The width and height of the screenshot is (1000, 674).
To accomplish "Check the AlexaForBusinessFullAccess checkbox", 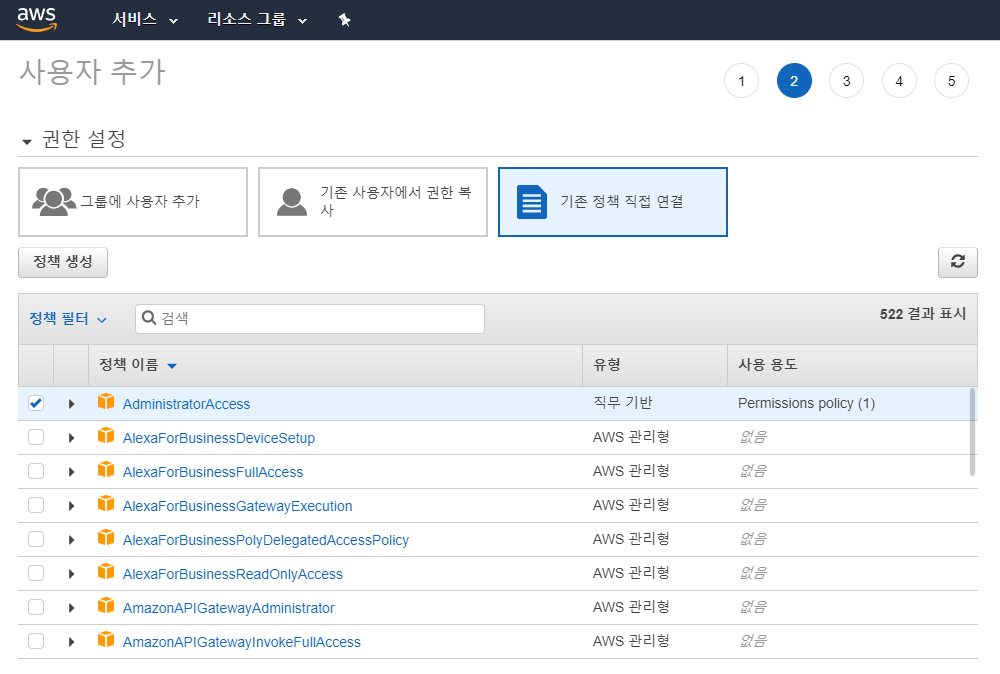I will [x=36, y=471].
